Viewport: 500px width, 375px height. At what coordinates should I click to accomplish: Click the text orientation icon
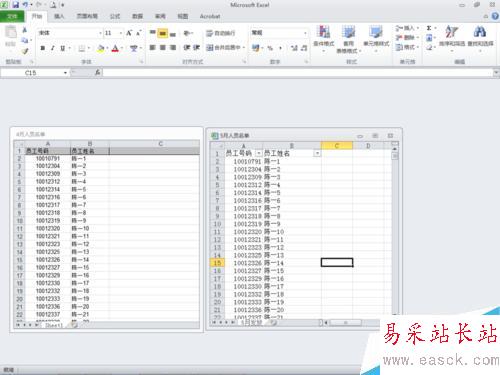(x=187, y=33)
